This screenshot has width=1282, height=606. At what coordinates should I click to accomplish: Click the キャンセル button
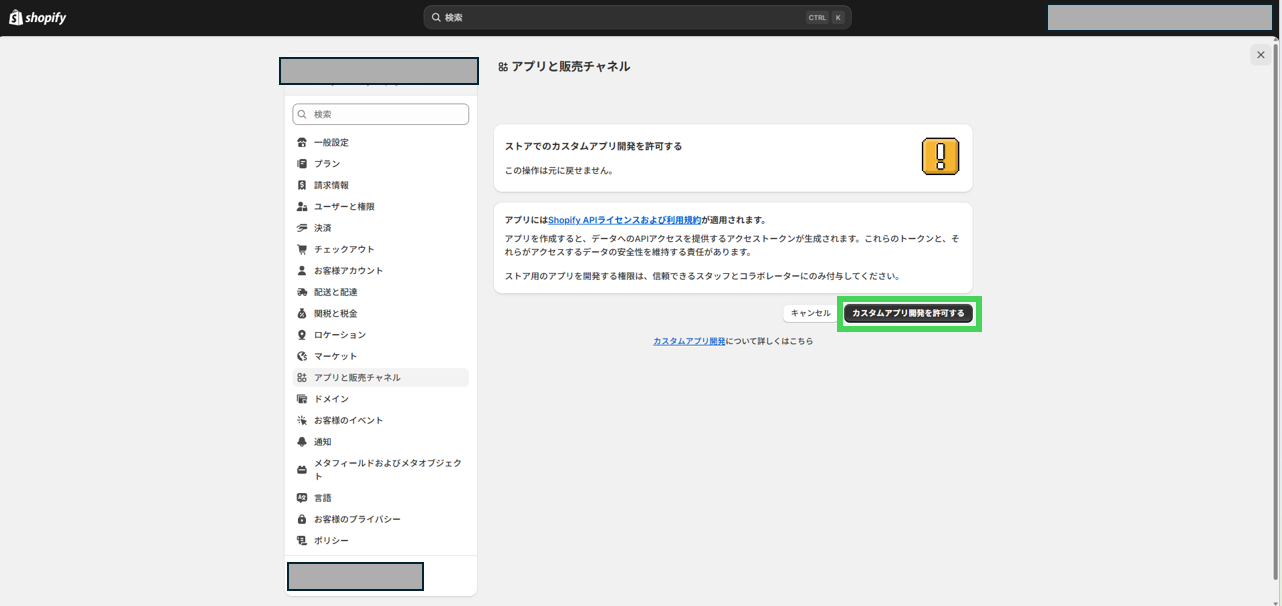click(810, 313)
